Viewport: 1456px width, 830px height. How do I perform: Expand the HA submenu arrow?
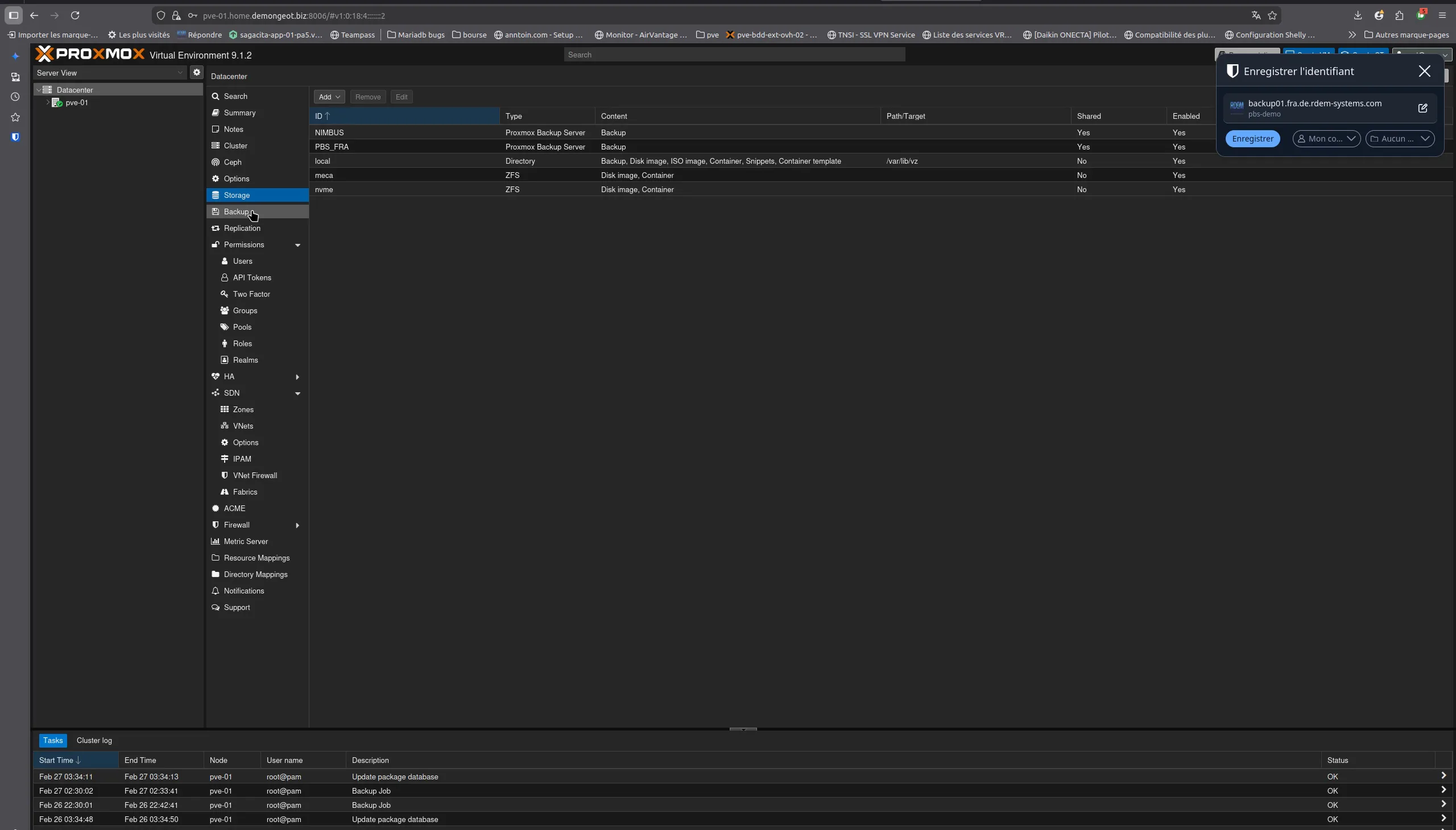tap(297, 377)
